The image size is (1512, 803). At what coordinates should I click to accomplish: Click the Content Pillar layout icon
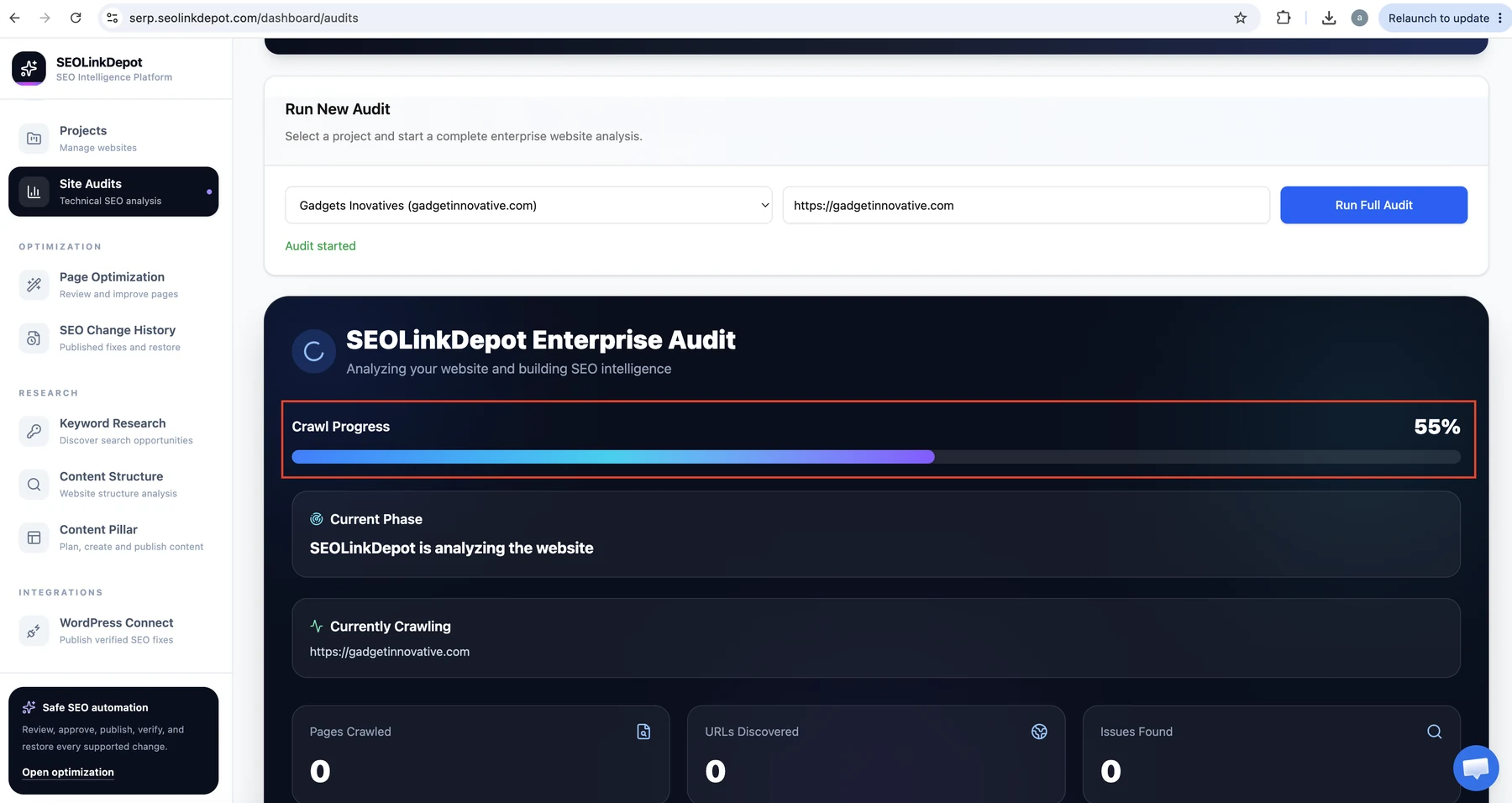[34, 538]
